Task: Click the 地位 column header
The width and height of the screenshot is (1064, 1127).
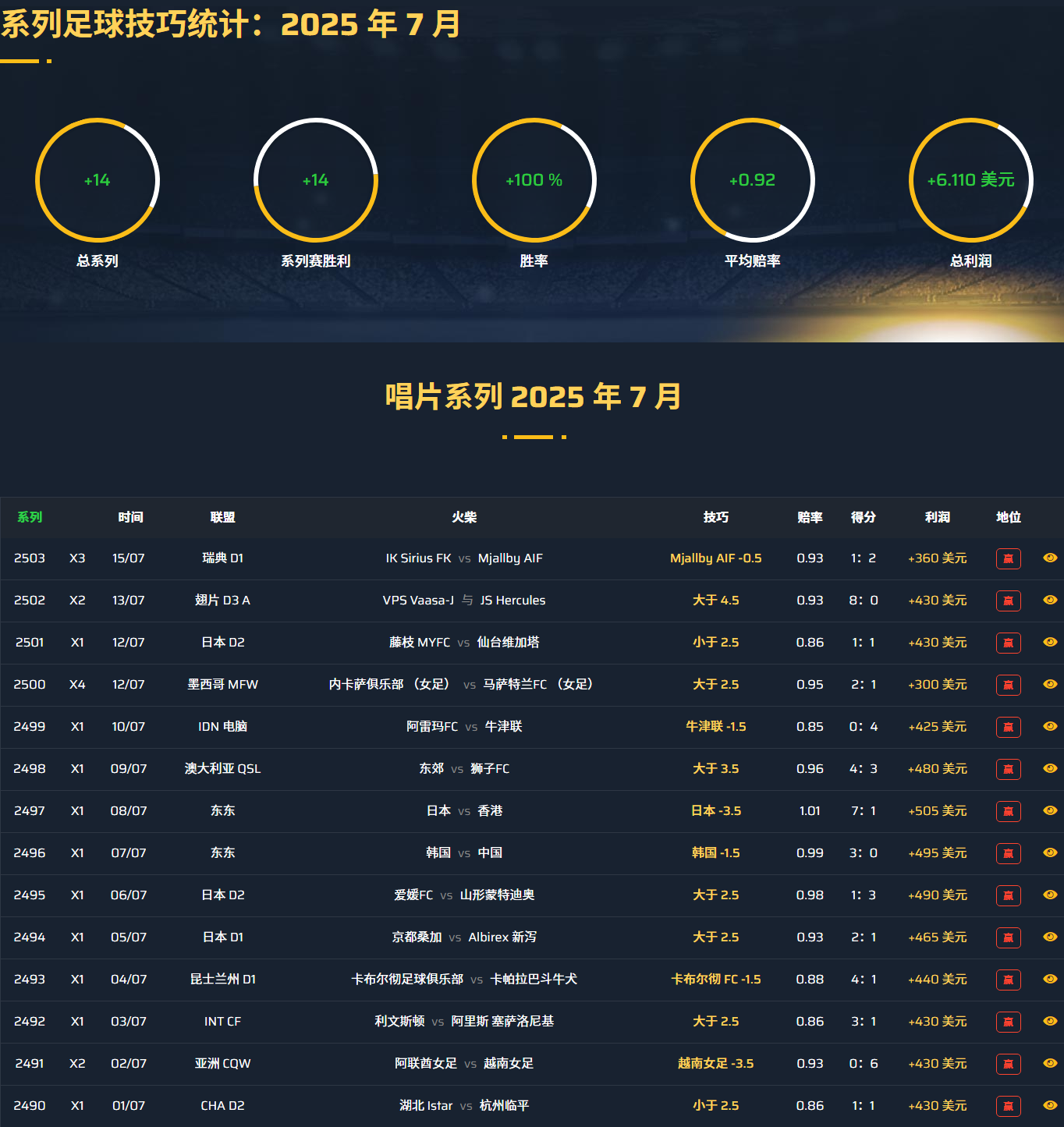Action: 1008,517
